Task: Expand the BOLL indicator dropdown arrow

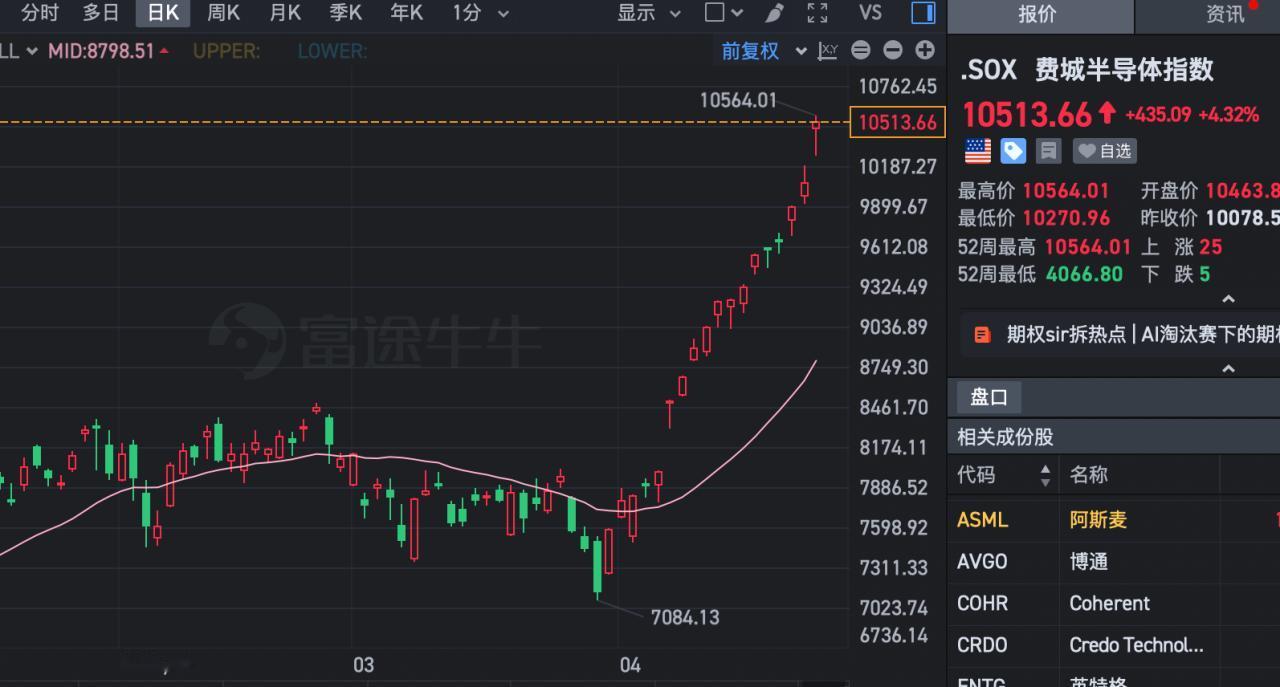Action: [32, 51]
